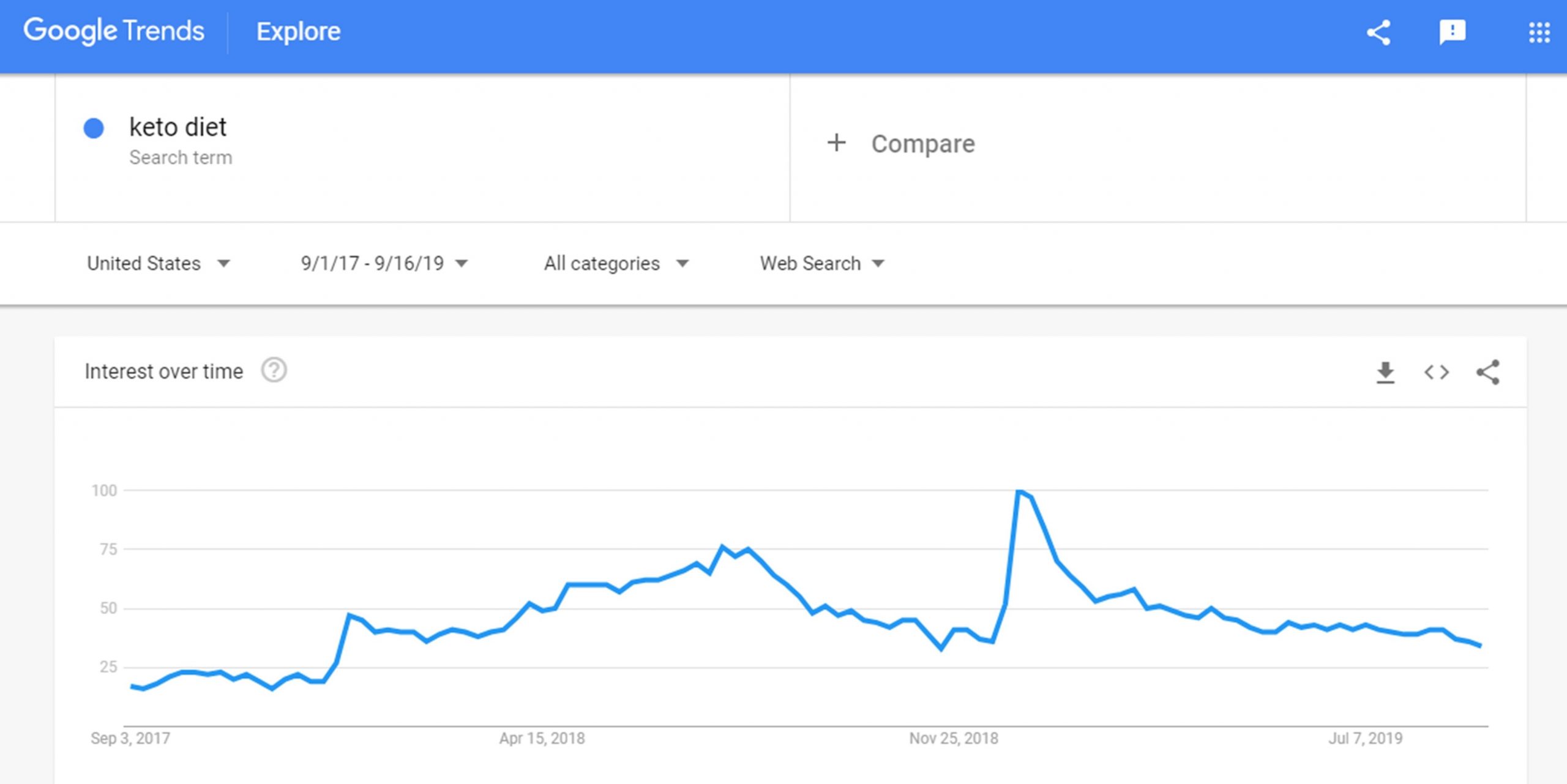This screenshot has height=784, width=1567.
Task: Select the Nov 25, 2018 axis label
Action: pyautogui.click(x=953, y=738)
